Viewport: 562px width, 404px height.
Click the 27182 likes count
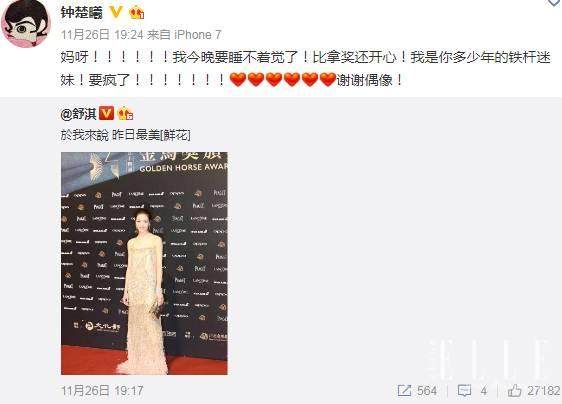543,391
